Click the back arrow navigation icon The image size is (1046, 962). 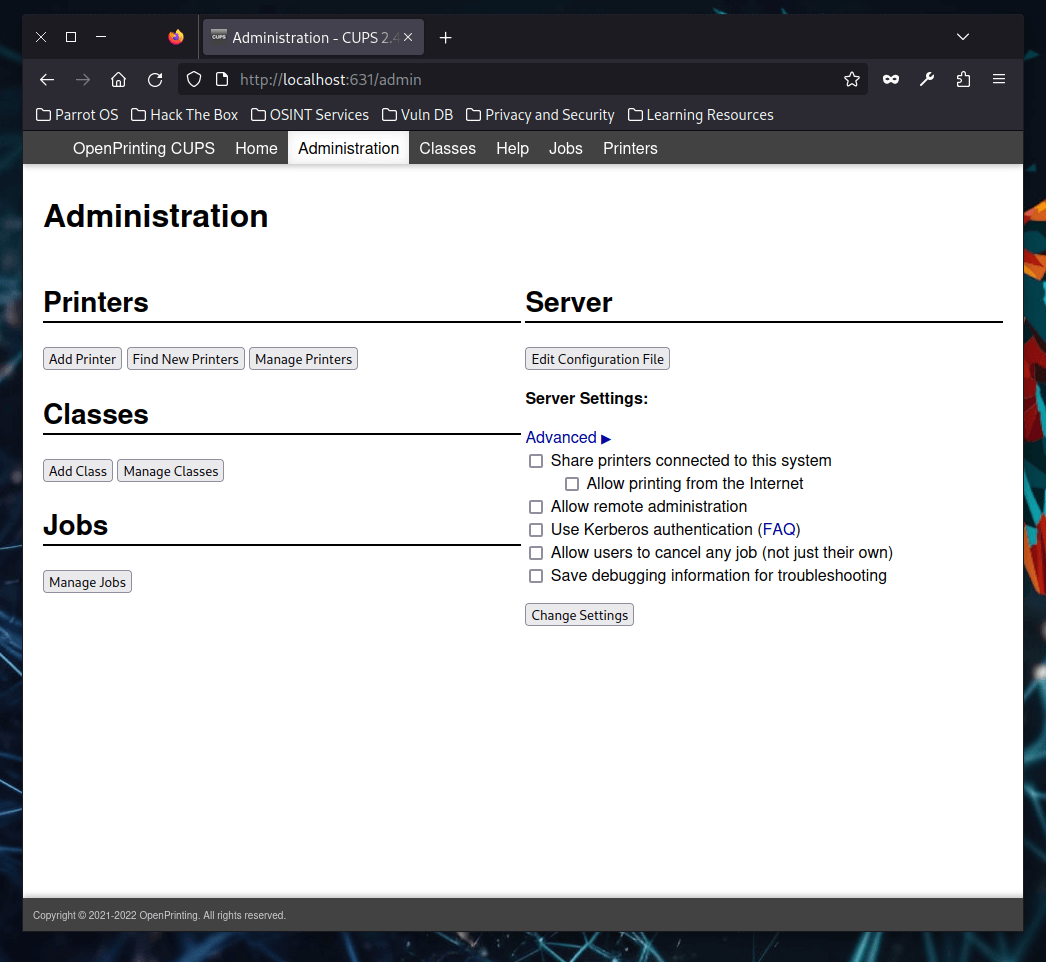click(x=46, y=79)
